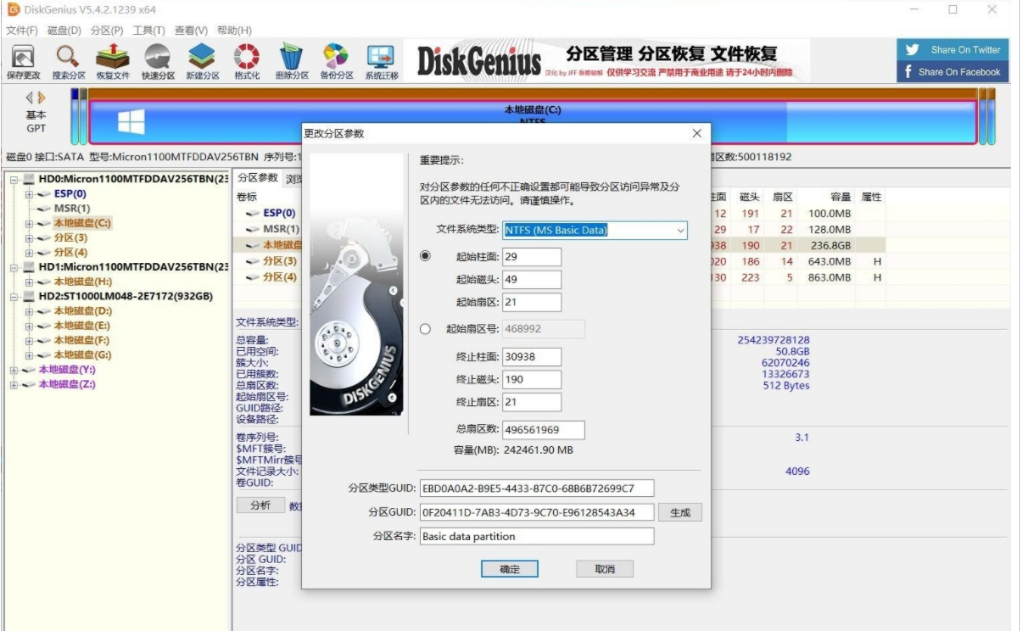Select the GPT partition table mode
The height and width of the screenshot is (631, 1021).
tap(36, 127)
